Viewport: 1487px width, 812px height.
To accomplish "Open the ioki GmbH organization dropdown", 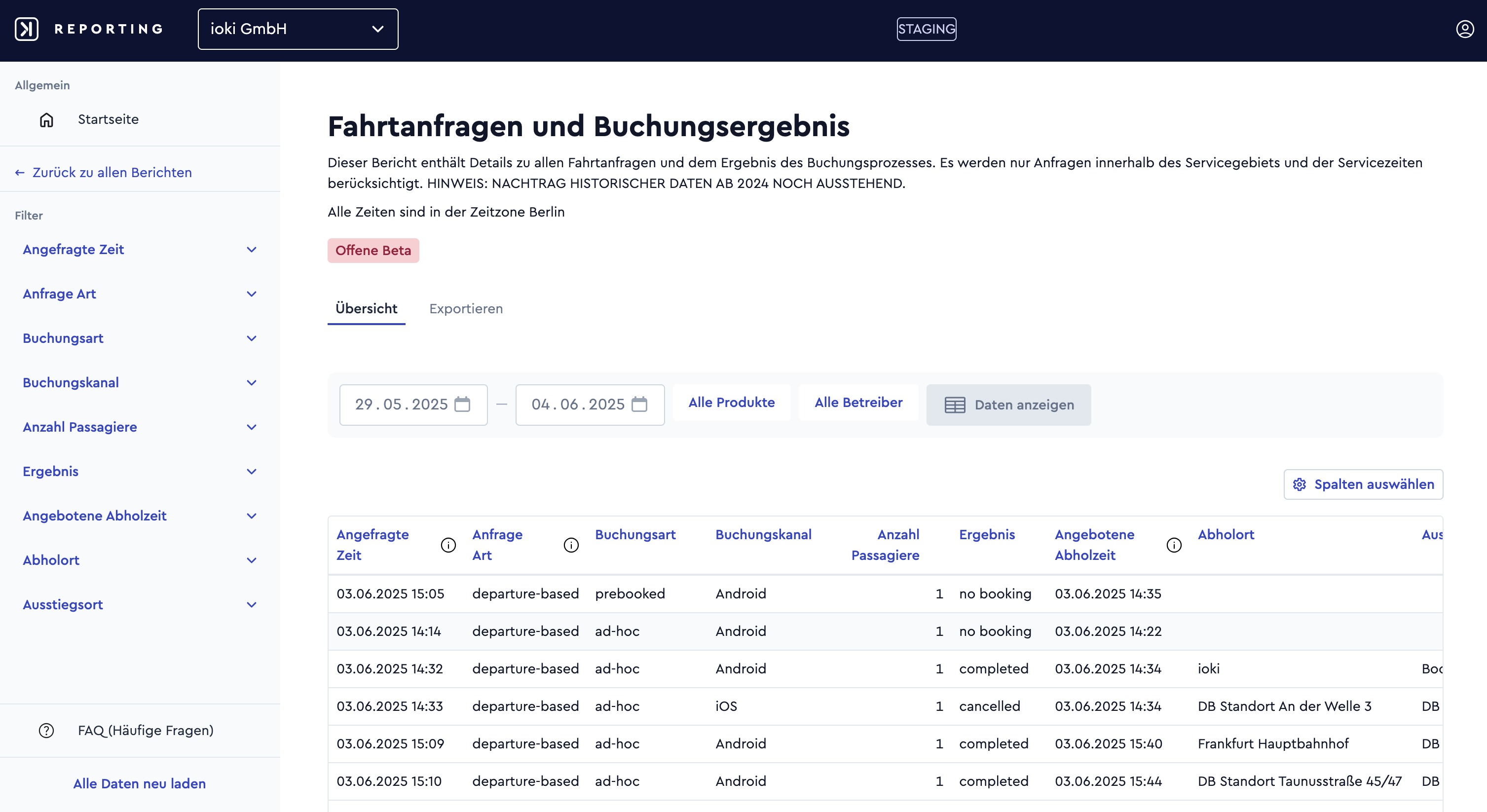I will (298, 29).
